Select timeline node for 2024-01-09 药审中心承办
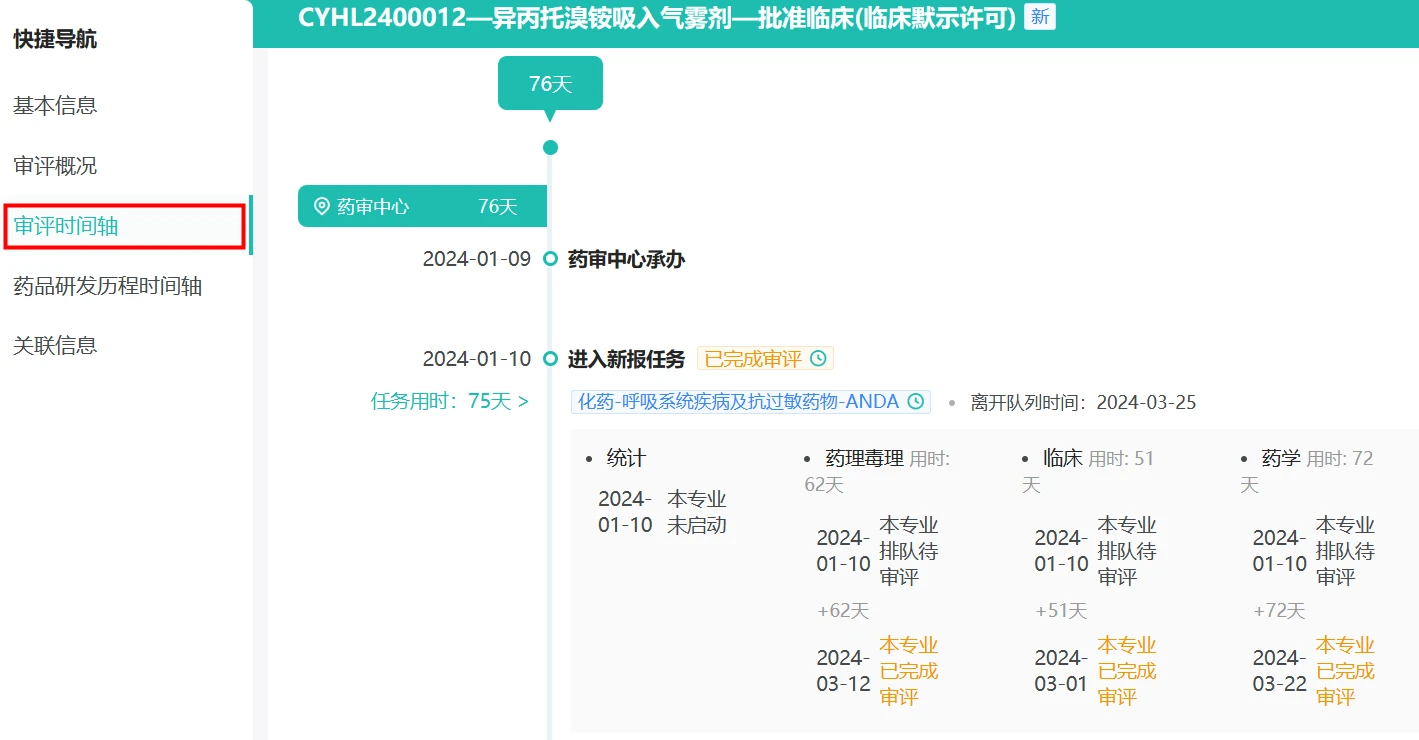1419x740 pixels. [550, 259]
